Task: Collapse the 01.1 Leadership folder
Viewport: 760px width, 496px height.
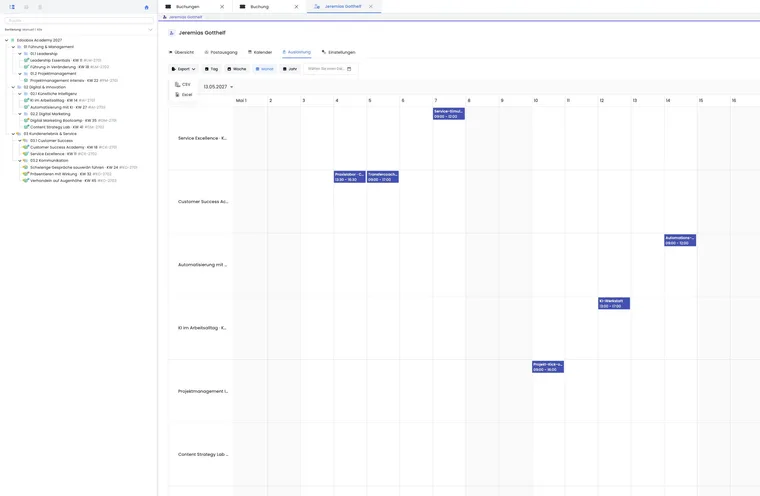Action: pyautogui.click(x=20, y=54)
